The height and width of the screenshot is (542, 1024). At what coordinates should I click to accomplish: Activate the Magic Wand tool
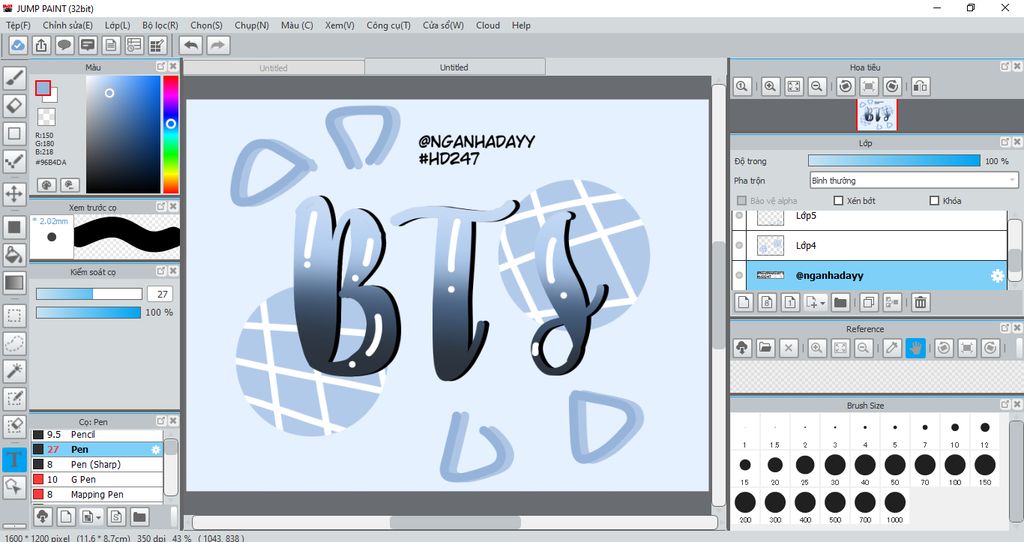pos(14,371)
